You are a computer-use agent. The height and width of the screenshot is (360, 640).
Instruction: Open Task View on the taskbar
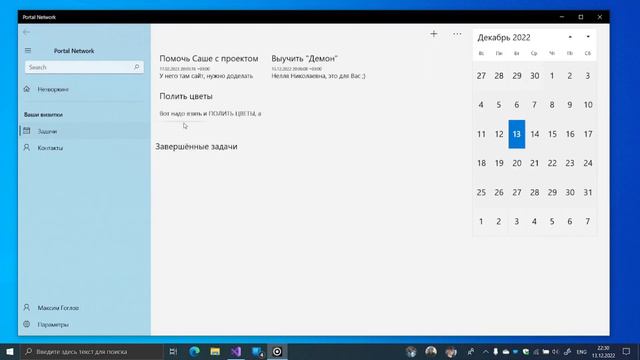[x=173, y=351]
